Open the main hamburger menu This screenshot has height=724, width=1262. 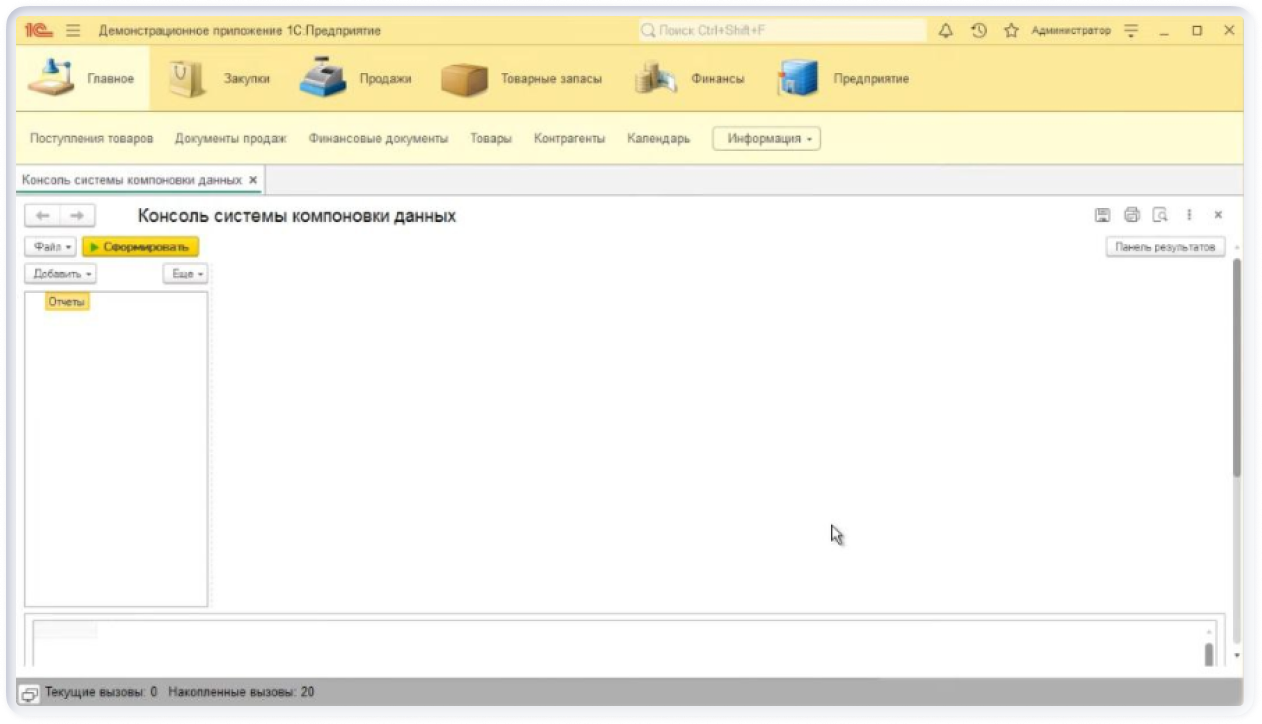pyautogui.click(x=73, y=31)
